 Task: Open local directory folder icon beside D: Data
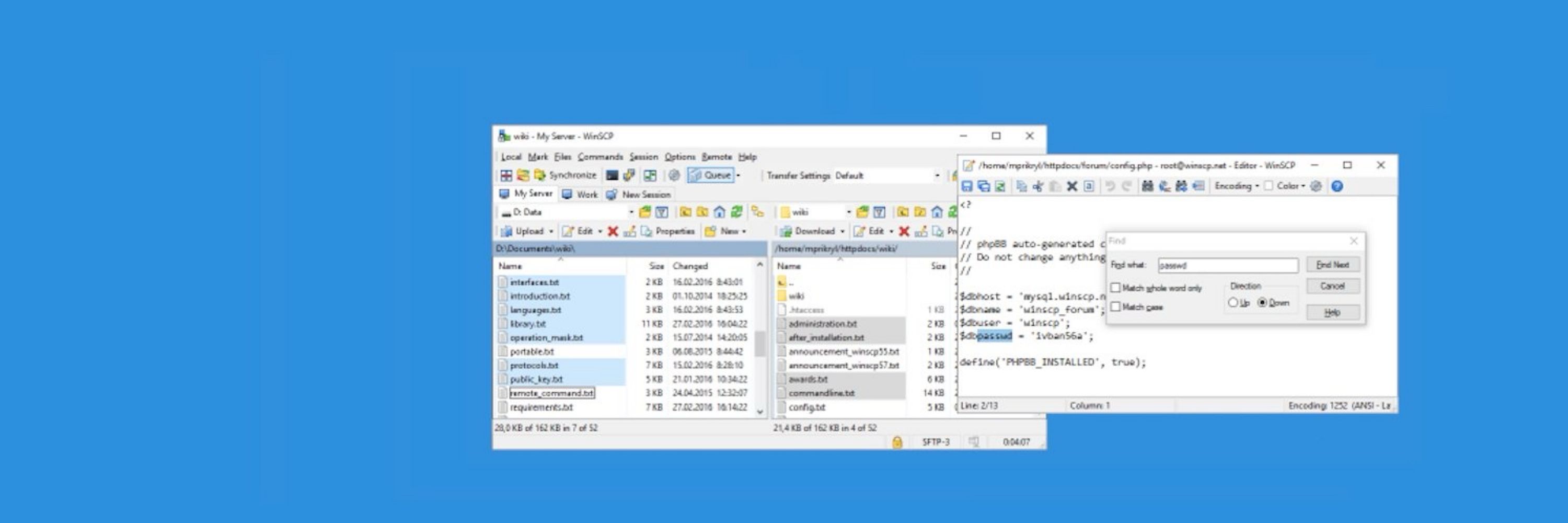[x=644, y=212]
